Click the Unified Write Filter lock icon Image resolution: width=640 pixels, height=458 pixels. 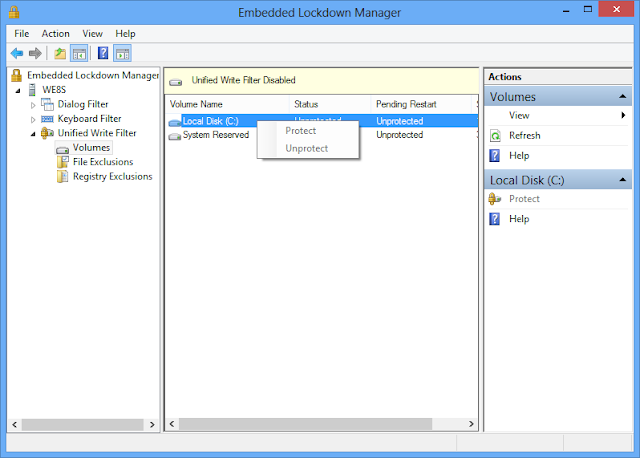click(x=47, y=133)
